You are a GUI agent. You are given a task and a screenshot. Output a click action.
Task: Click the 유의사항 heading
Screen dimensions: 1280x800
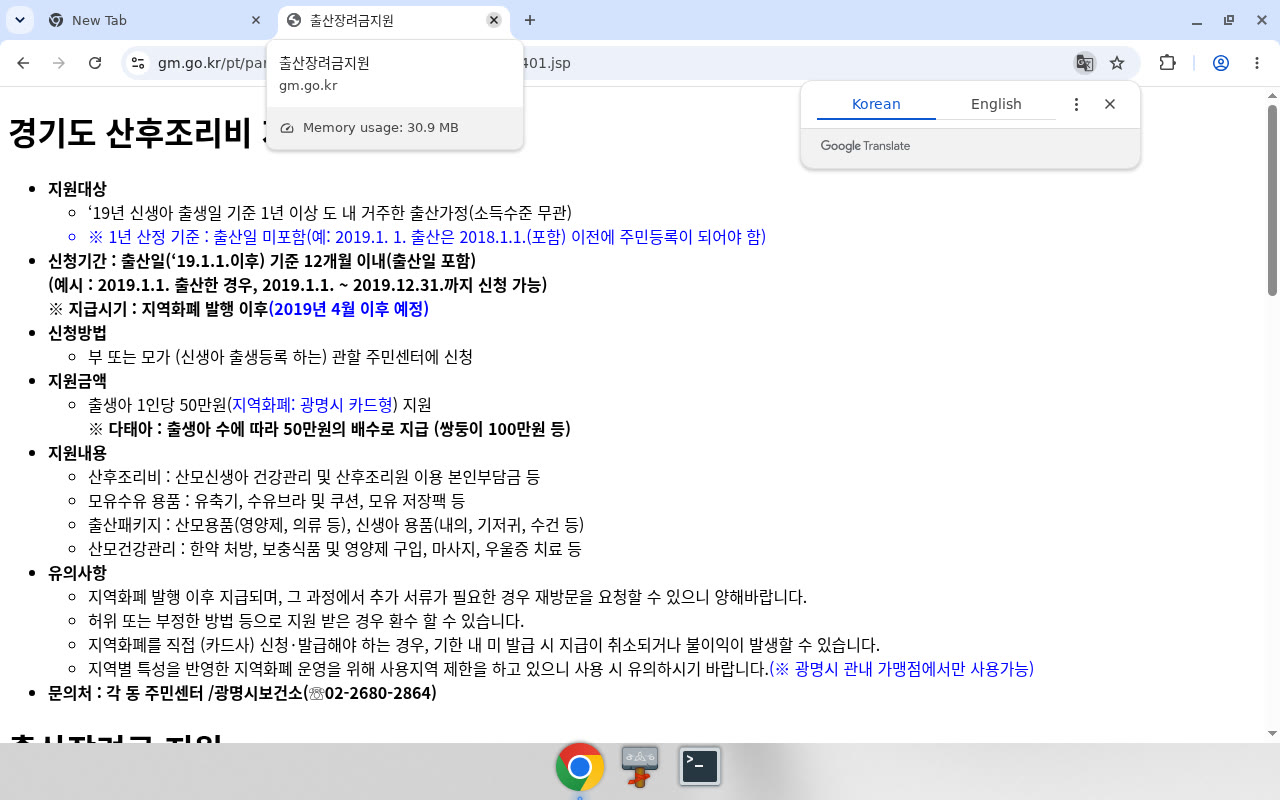77,573
